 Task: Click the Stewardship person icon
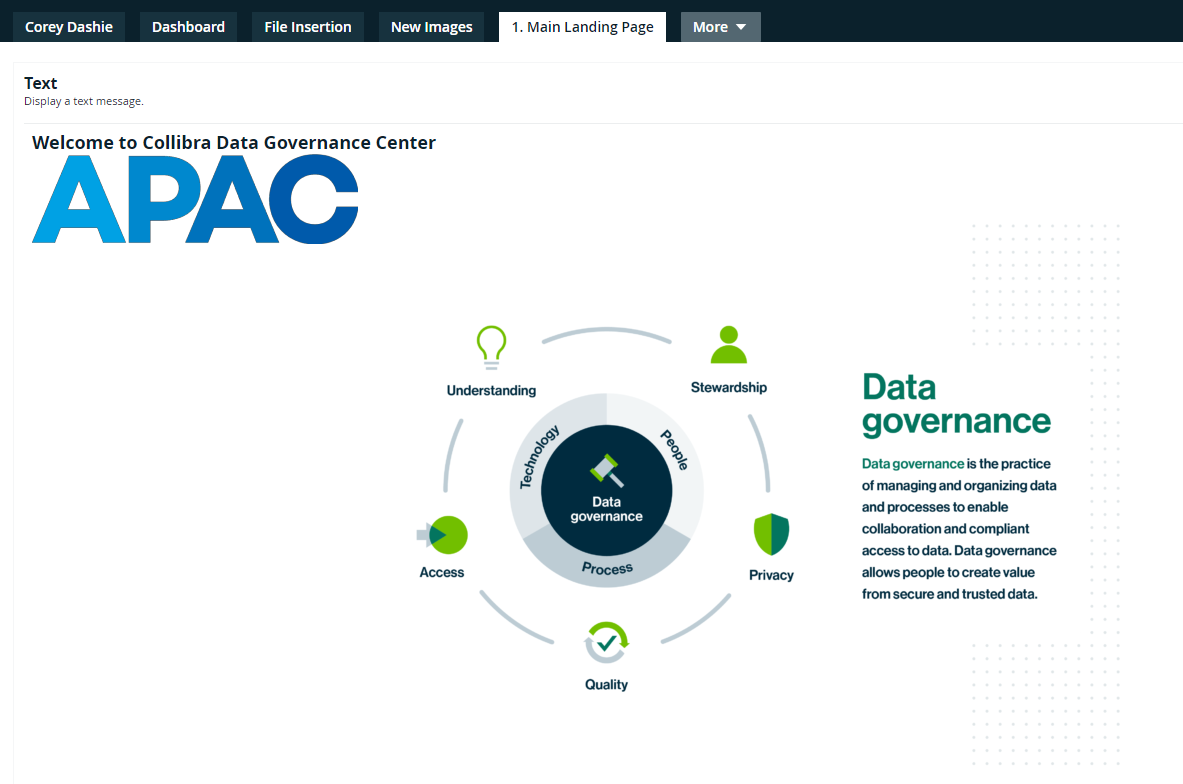[729, 345]
